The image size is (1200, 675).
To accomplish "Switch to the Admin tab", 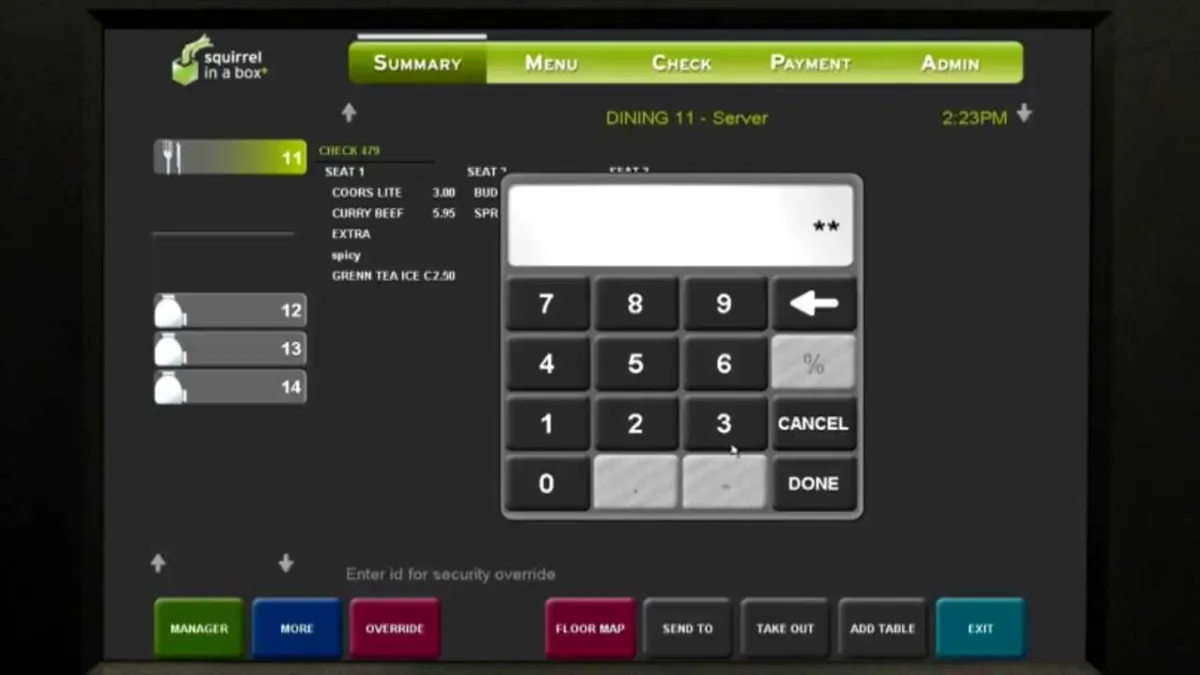I will [950, 63].
